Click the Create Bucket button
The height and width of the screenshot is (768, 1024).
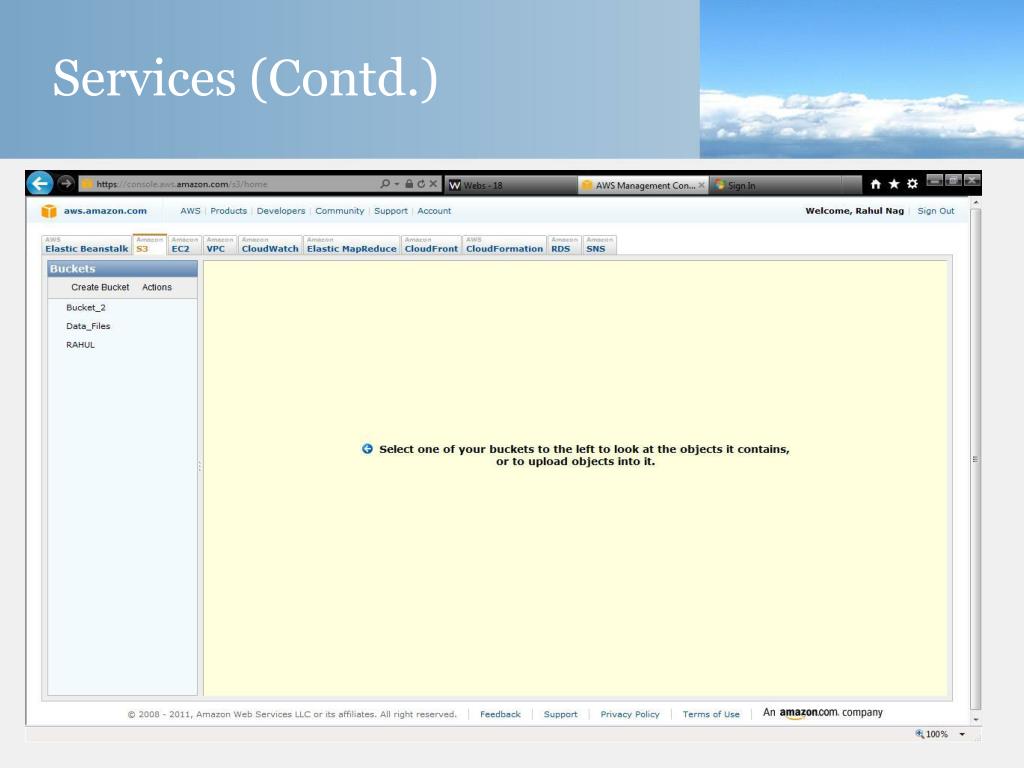coord(100,287)
